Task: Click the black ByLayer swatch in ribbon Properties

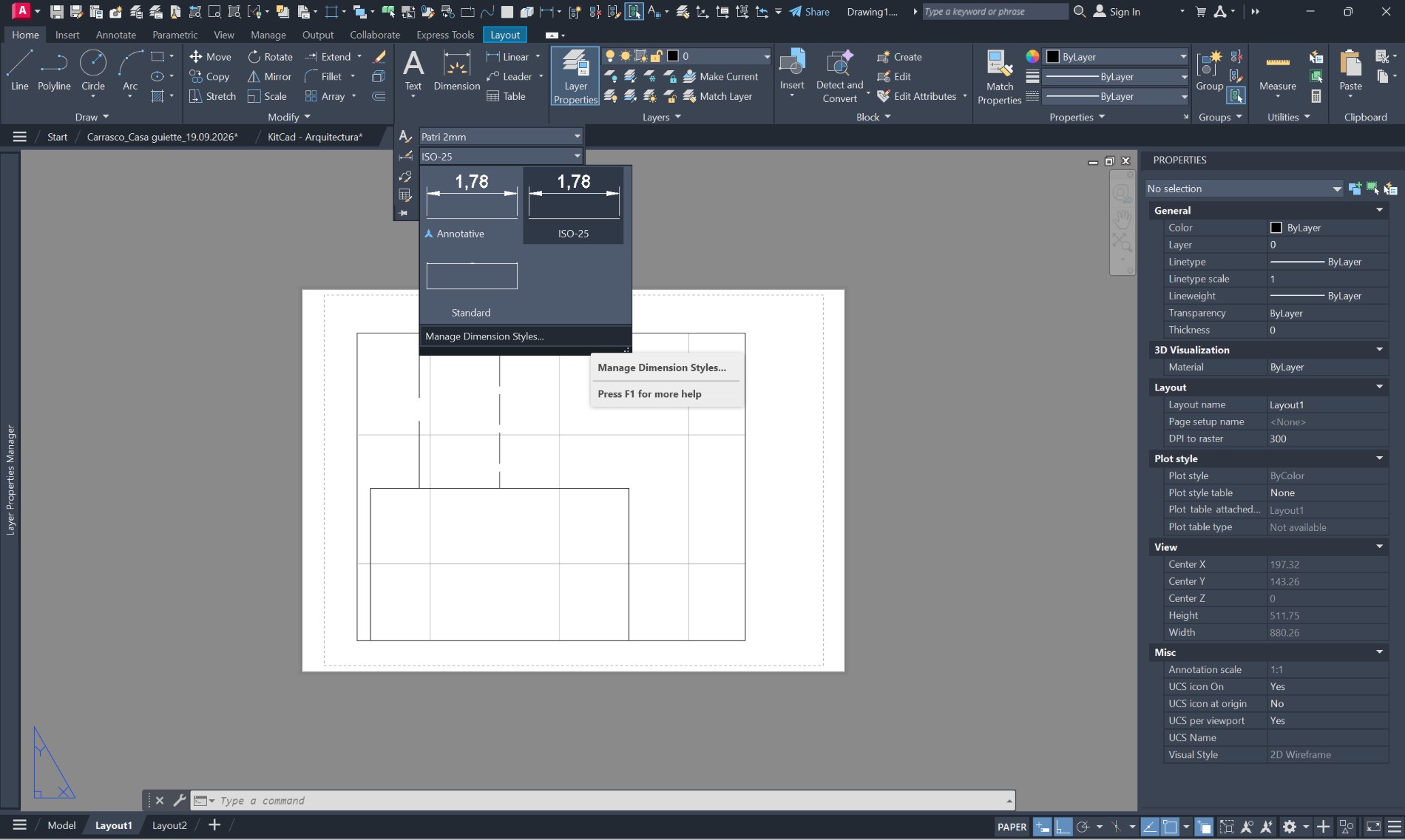Action: [1053, 57]
